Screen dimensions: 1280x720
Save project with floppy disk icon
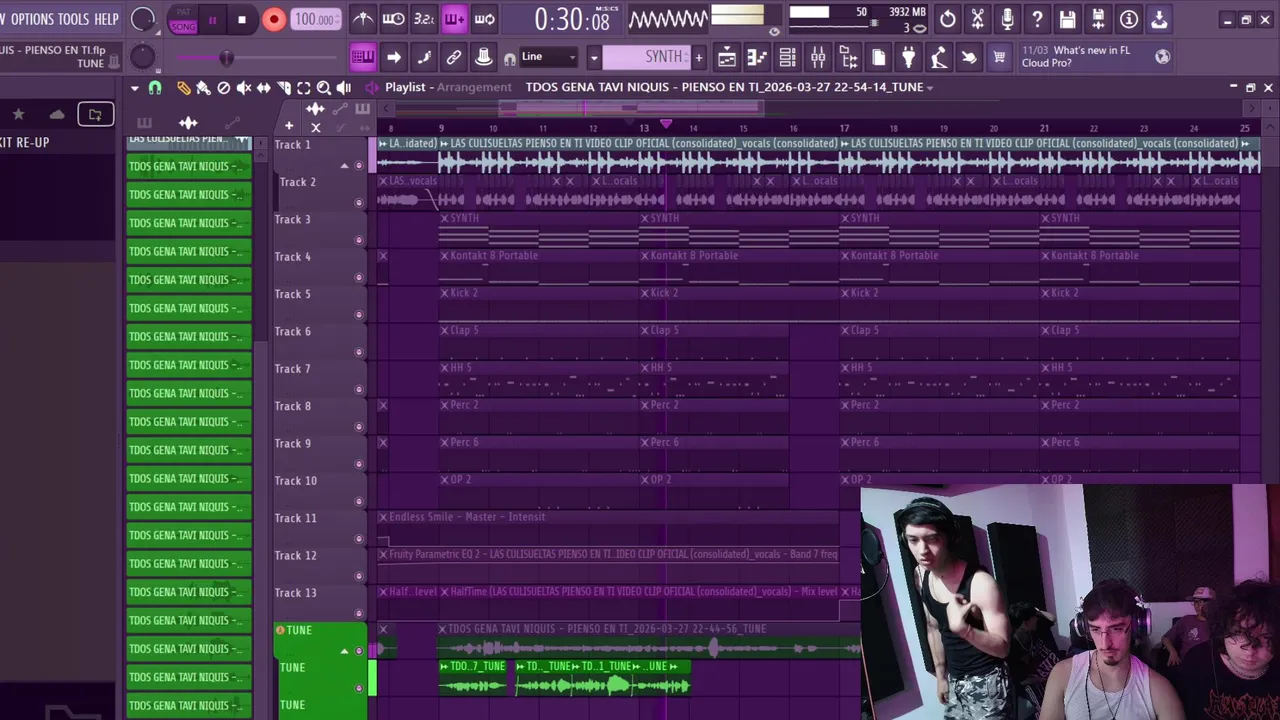coord(1068,19)
